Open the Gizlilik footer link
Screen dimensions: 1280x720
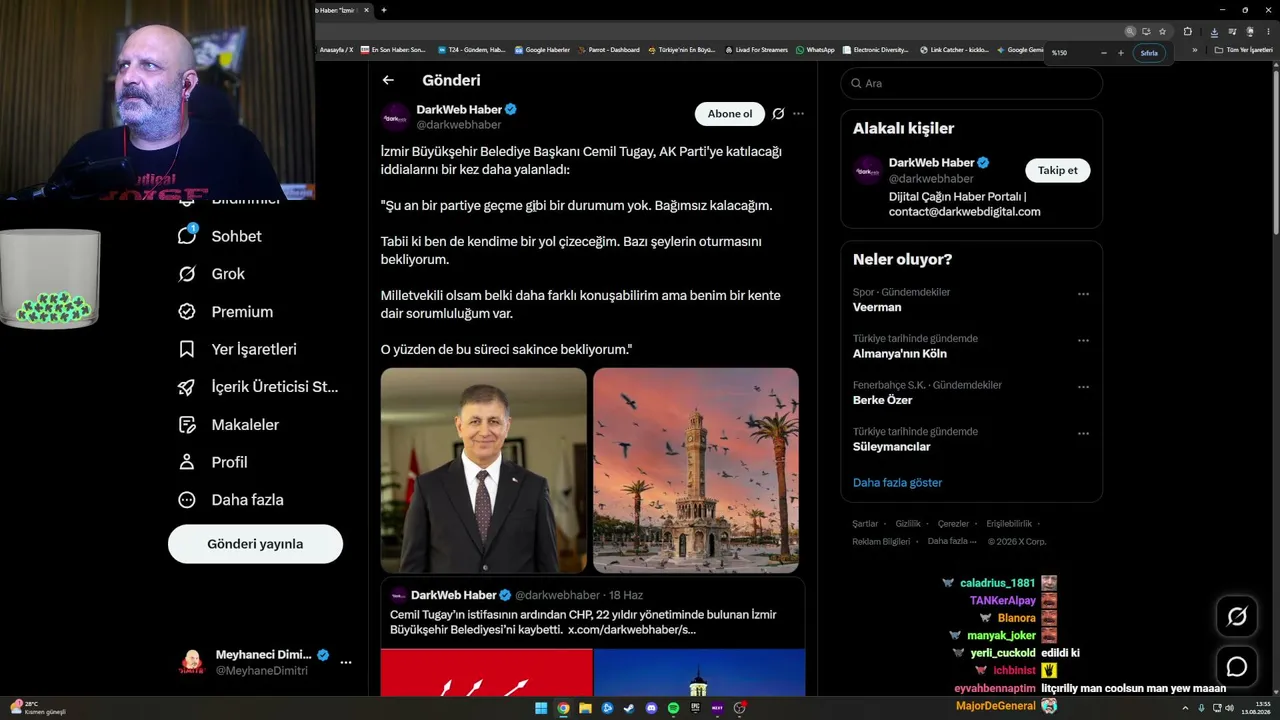pos(908,524)
